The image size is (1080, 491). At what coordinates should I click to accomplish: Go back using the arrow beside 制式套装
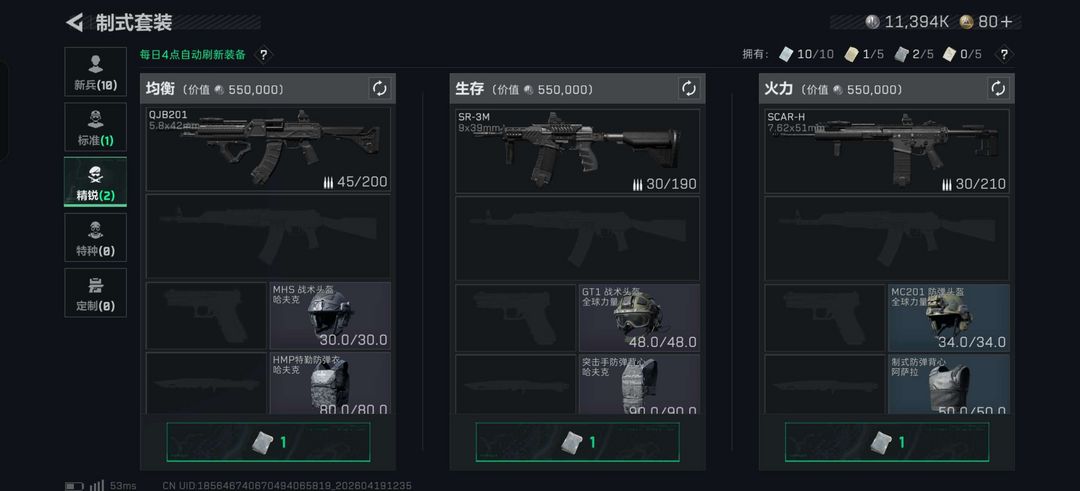pyautogui.click(x=74, y=22)
